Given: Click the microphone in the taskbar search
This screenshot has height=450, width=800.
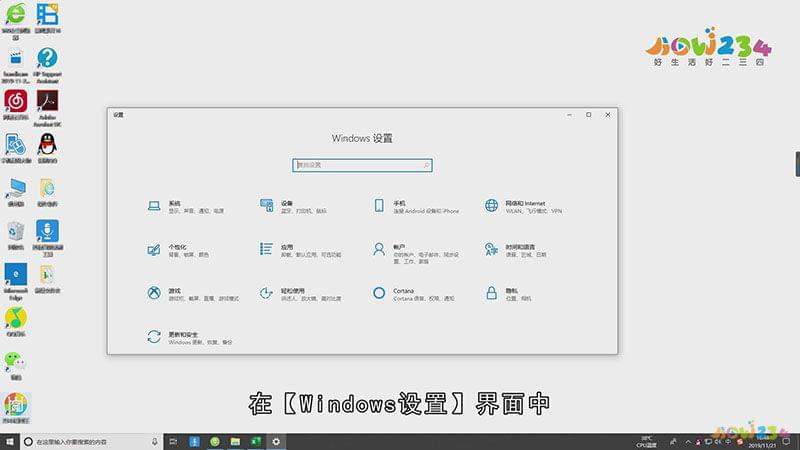Looking at the screenshot, I should (155, 441).
